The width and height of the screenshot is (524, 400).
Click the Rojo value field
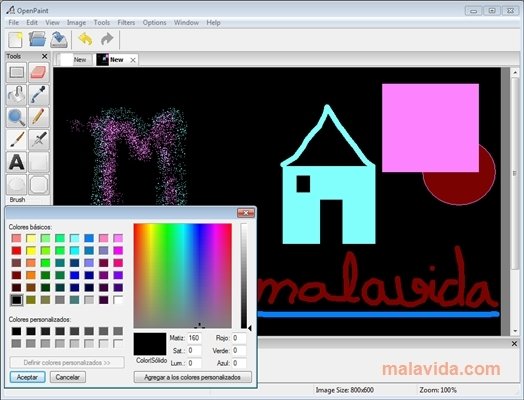(239, 338)
